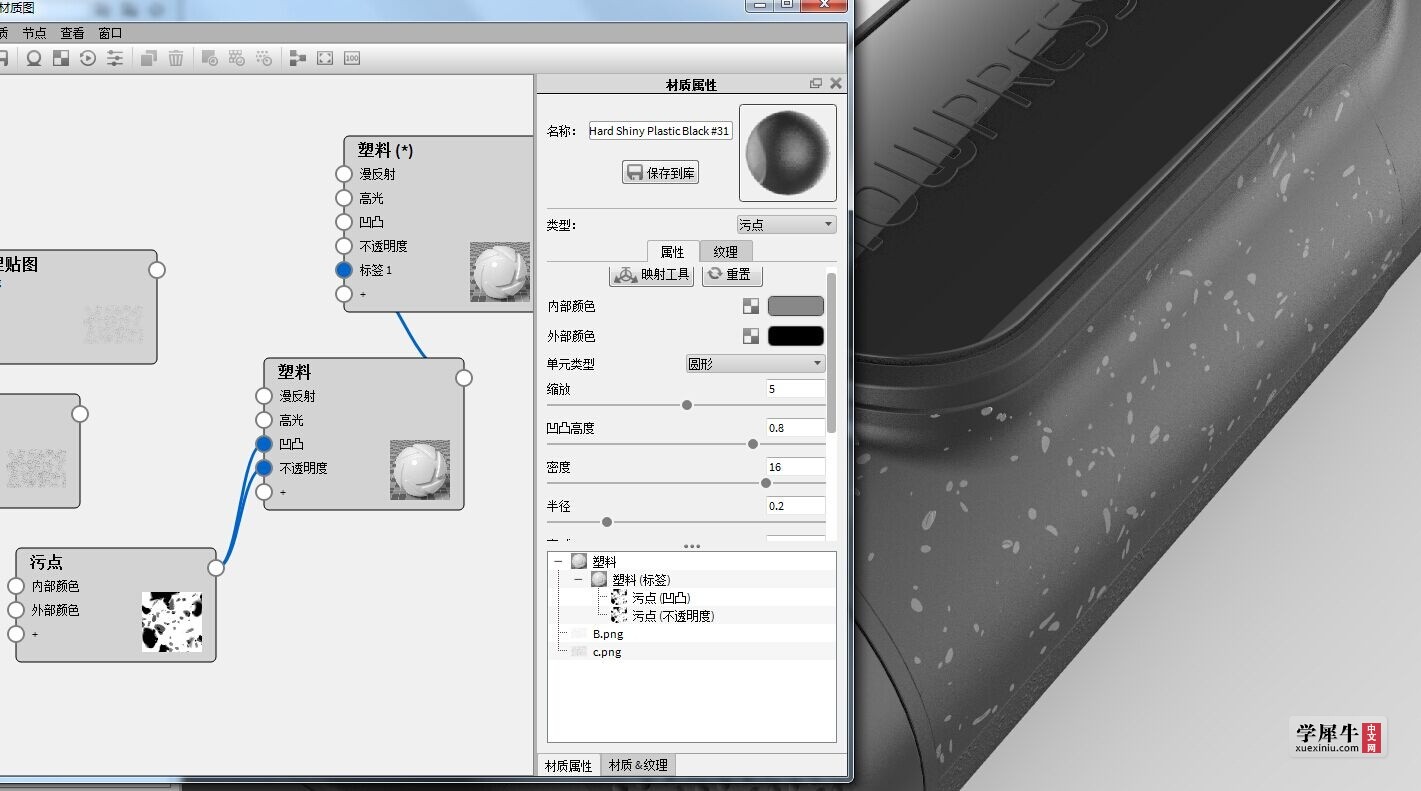
Task: Click the 污点 node title
Action: tap(46, 562)
